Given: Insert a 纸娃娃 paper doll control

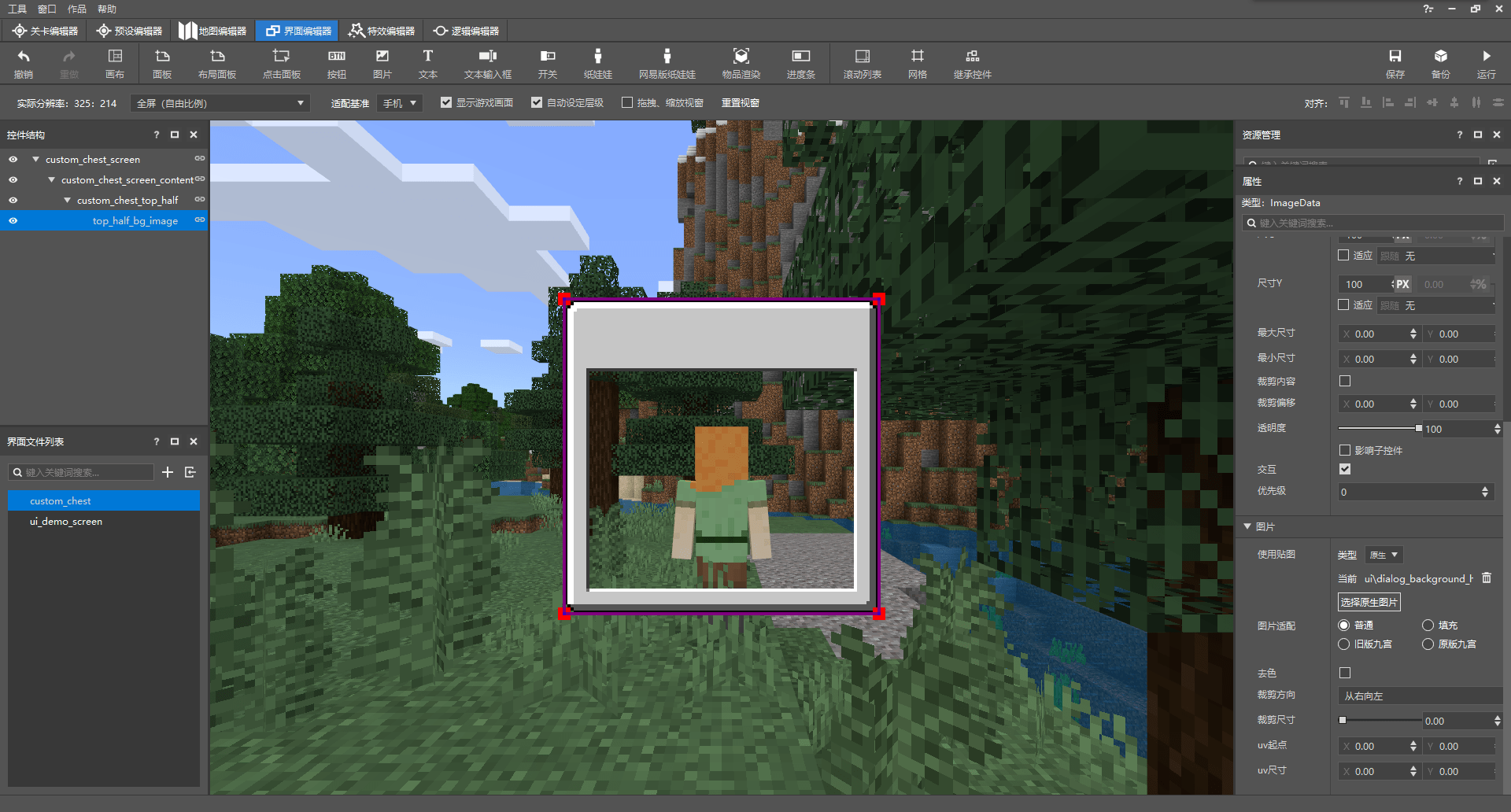Looking at the screenshot, I should tap(598, 64).
